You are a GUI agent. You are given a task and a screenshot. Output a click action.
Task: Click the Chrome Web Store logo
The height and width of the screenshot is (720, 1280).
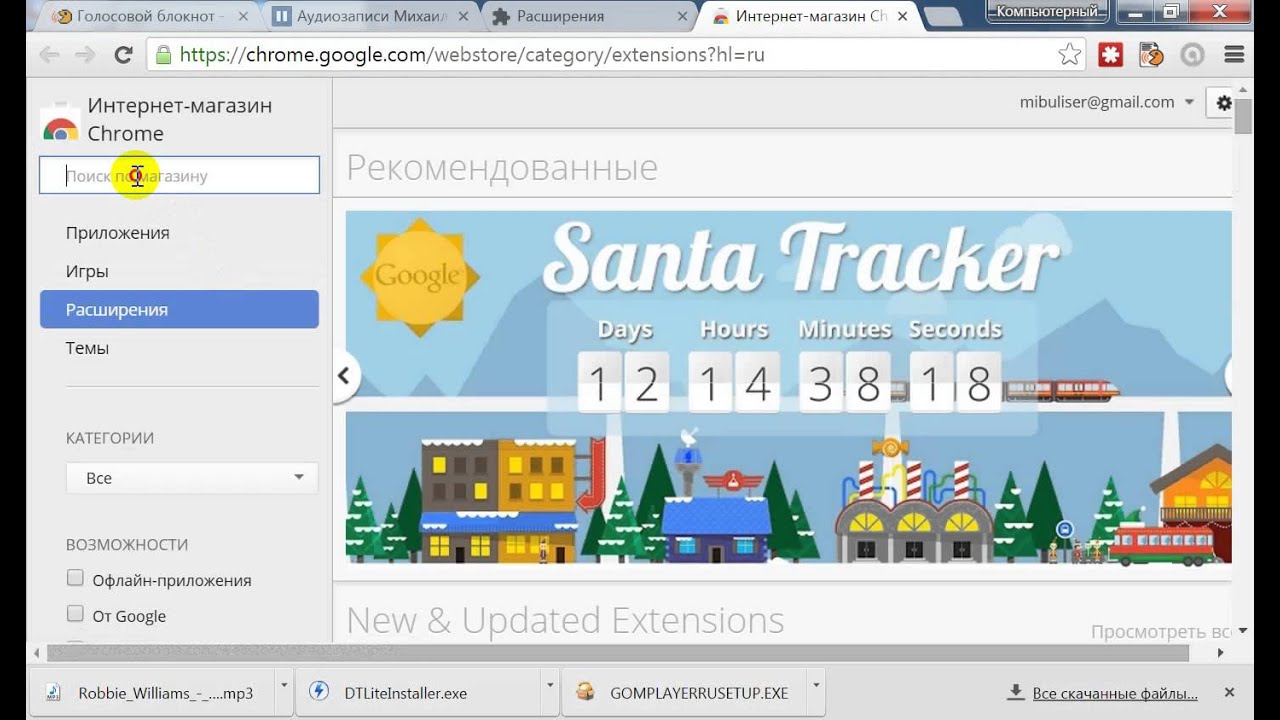(60, 122)
